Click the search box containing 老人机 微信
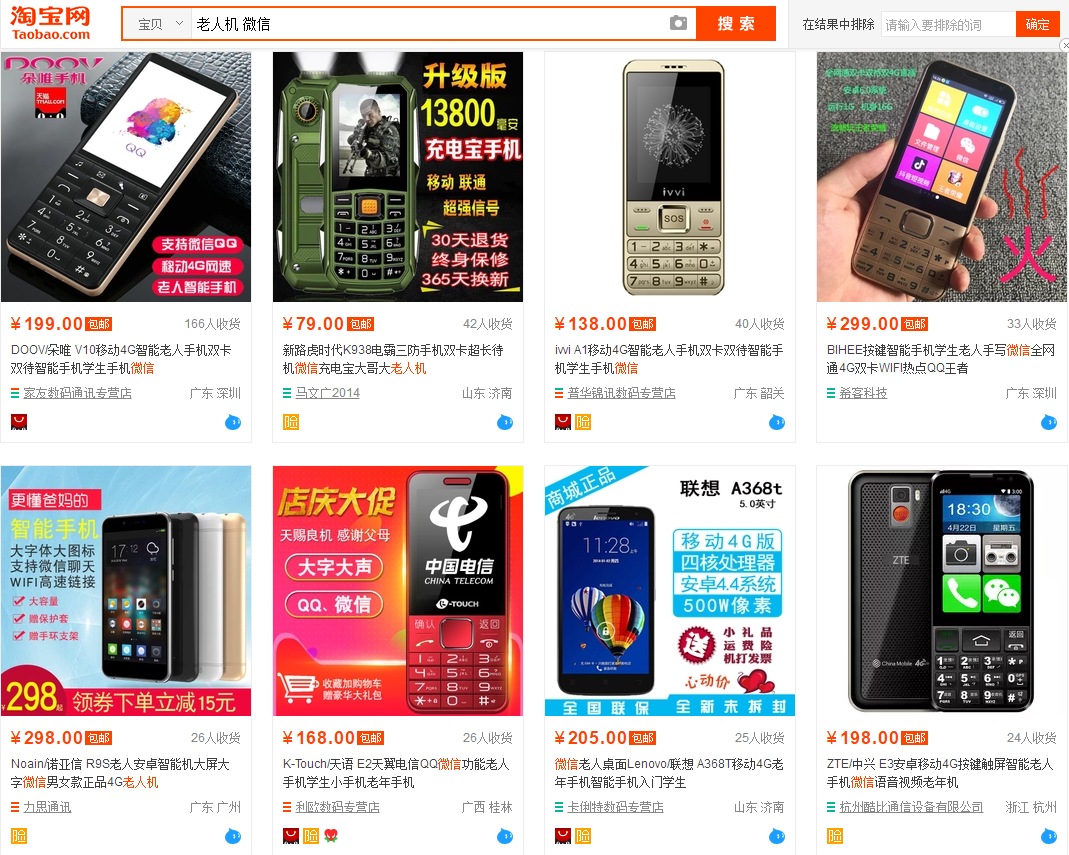Screen dimensions: 1069x855 click(x=430, y=24)
